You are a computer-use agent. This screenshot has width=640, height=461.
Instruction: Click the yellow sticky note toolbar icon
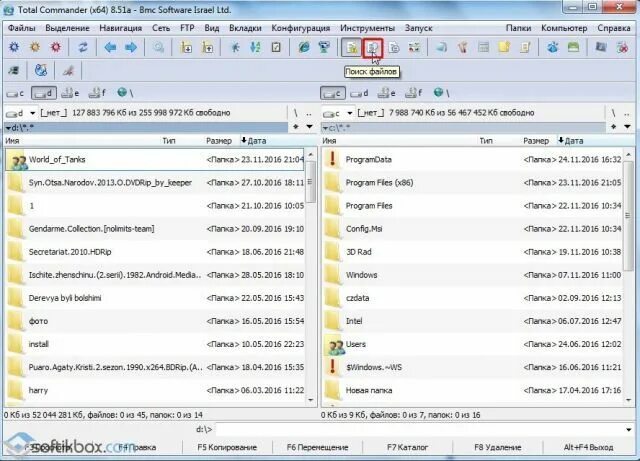tap(504, 47)
